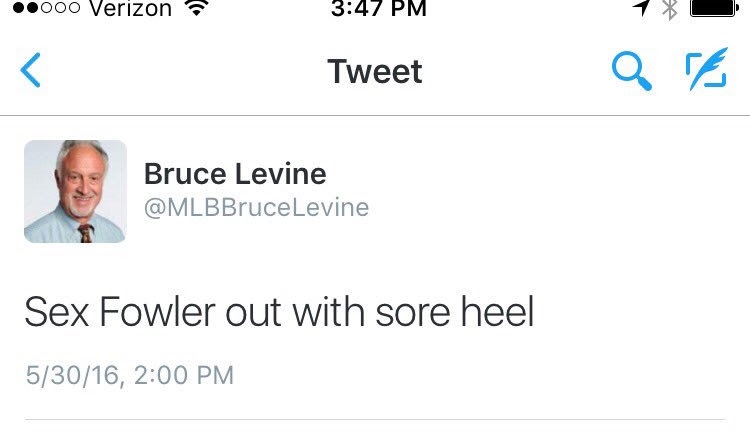
Task: Tap the Wi-Fi signal icon
Action: (x=196, y=9)
